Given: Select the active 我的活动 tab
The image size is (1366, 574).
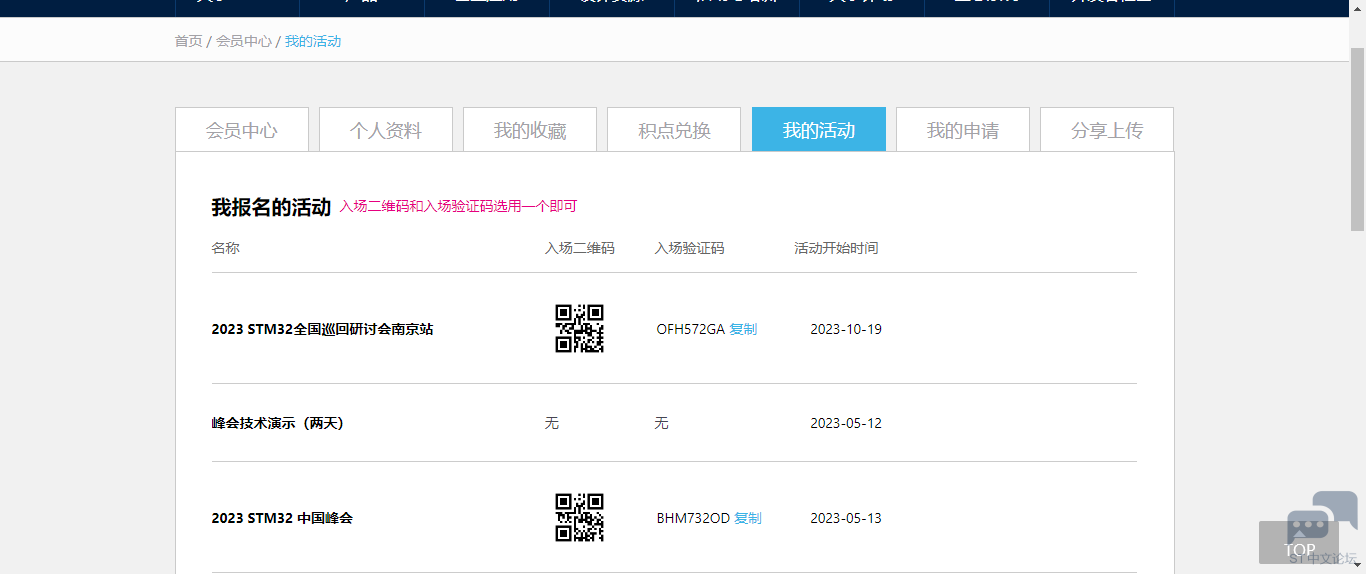Looking at the screenshot, I should (x=819, y=130).
